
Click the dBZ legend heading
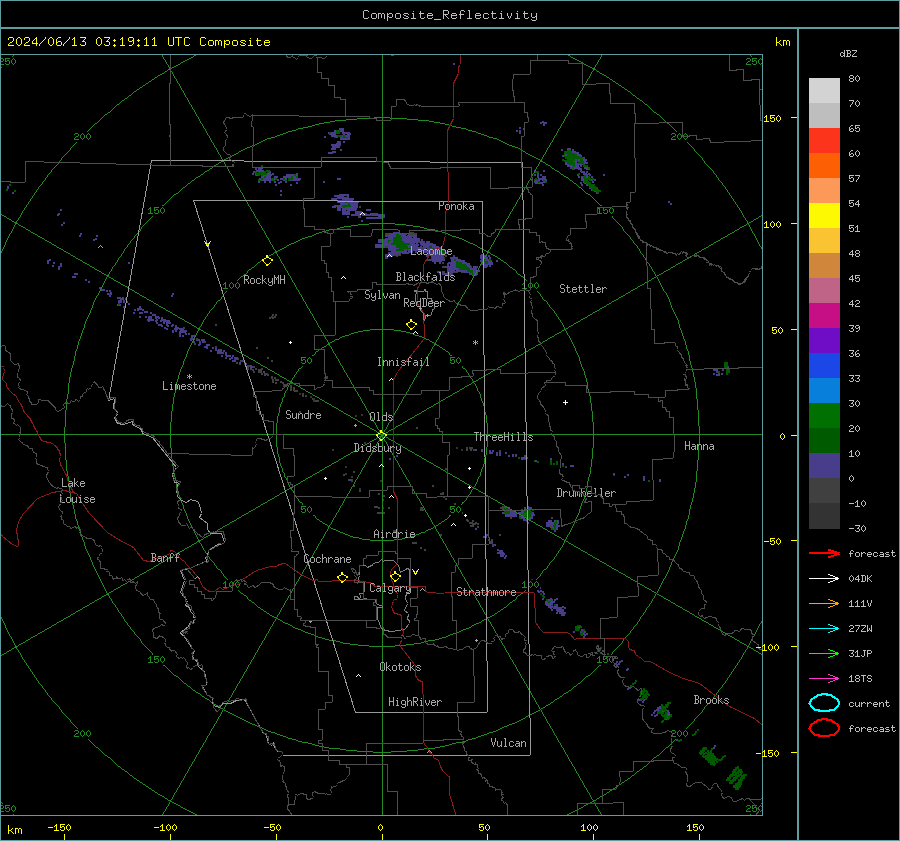pyautogui.click(x=848, y=54)
